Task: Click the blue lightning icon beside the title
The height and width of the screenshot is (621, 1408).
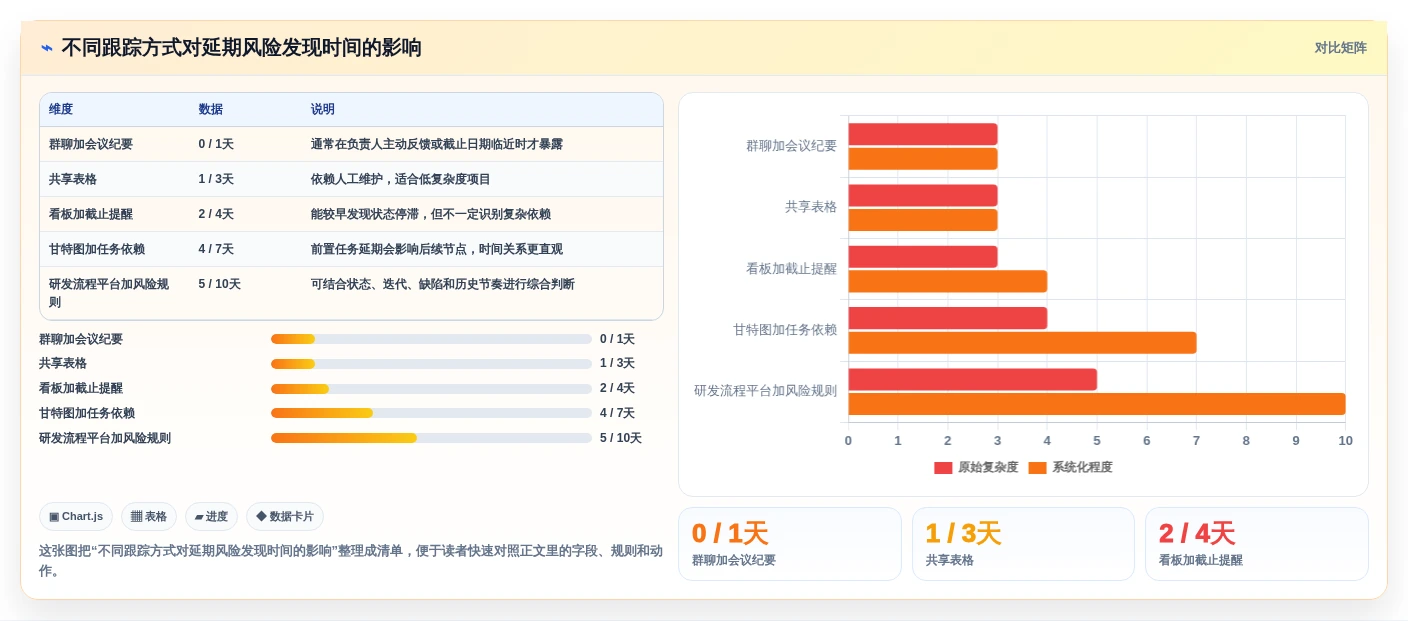Action: [x=47, y=48]
